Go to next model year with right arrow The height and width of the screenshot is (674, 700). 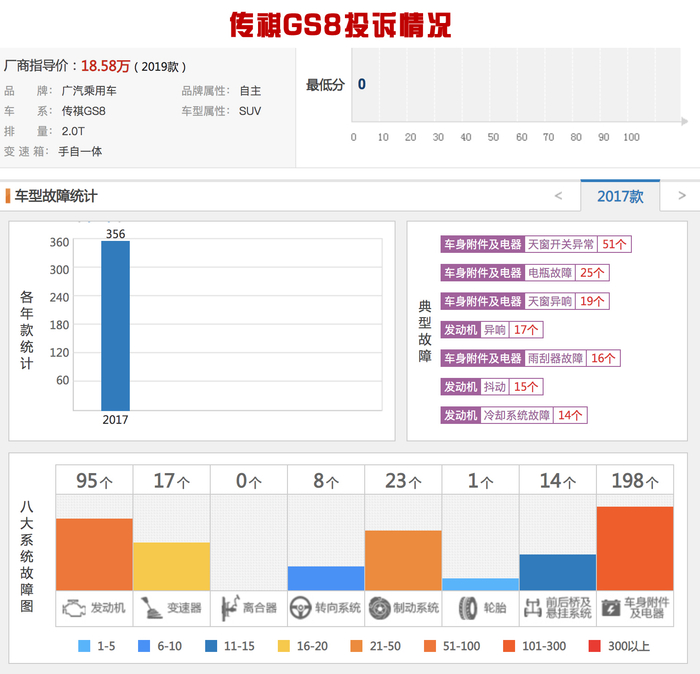pos(682,196)
